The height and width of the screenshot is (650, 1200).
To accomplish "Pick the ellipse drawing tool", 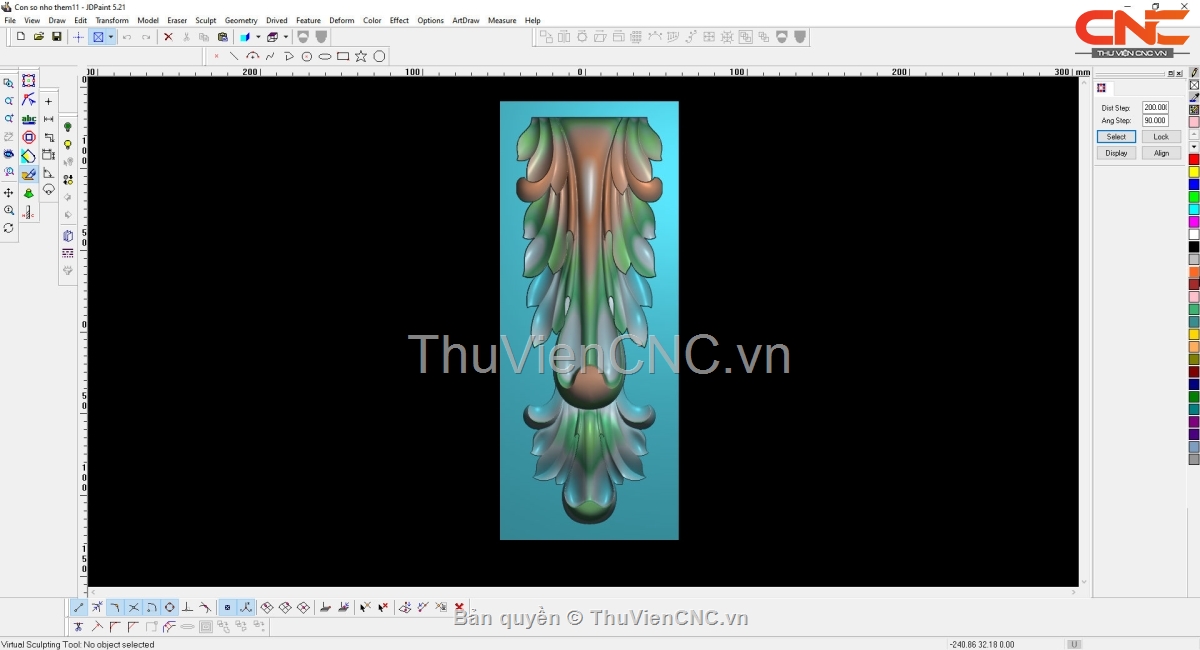I will click(x=325, y=56).
